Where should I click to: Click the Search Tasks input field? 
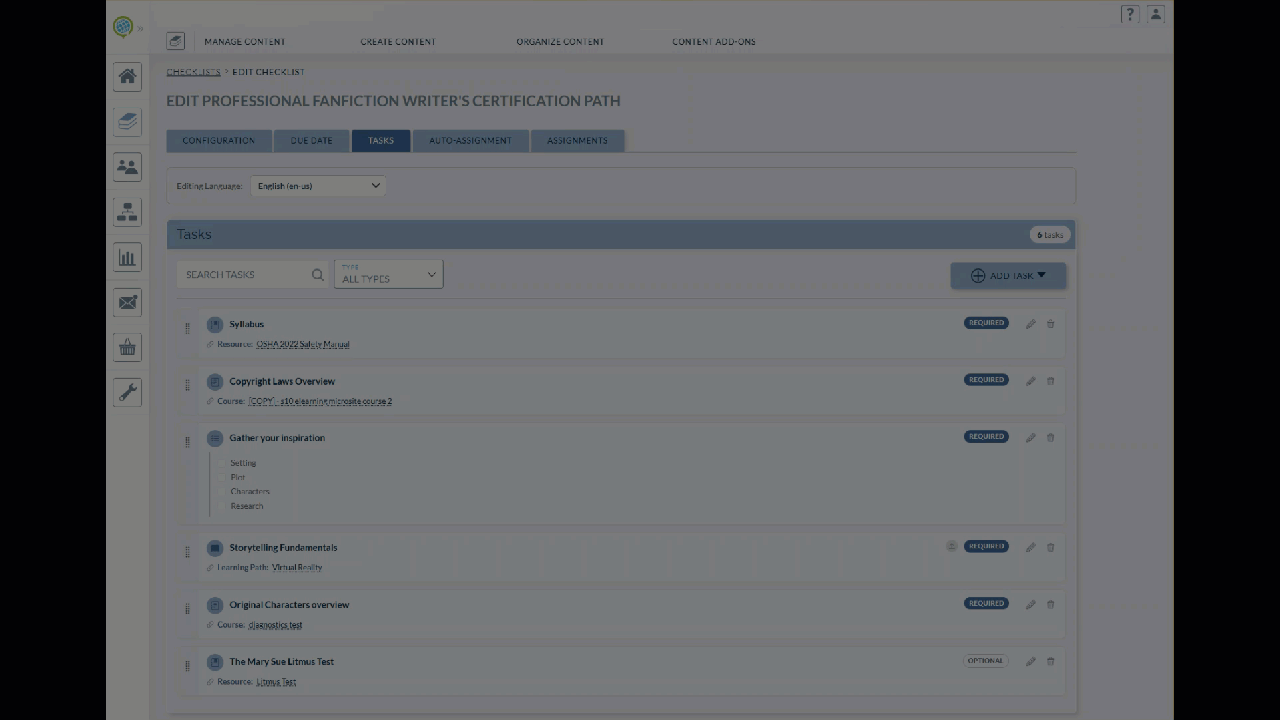pyautogui.click(x=246, y=275)
